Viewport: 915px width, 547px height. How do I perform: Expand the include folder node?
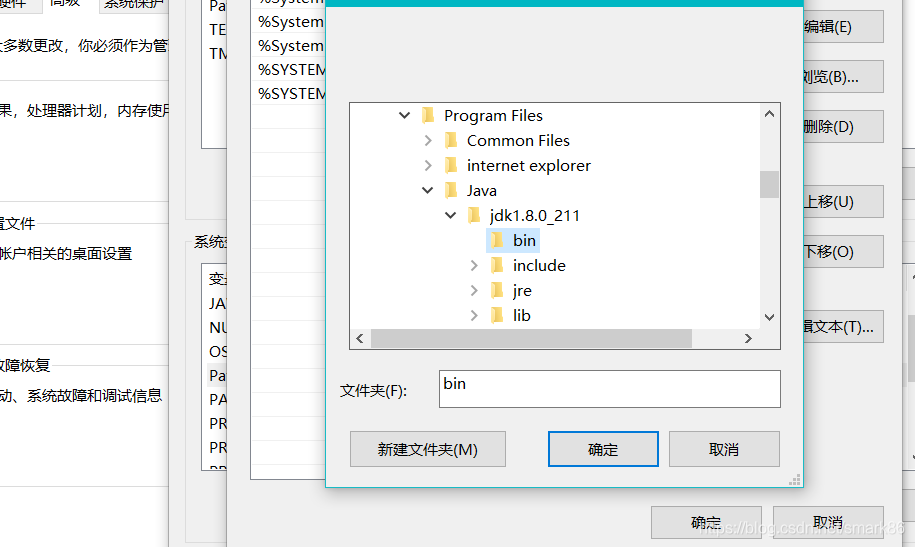pyautogui.click(x=474, y=266)
